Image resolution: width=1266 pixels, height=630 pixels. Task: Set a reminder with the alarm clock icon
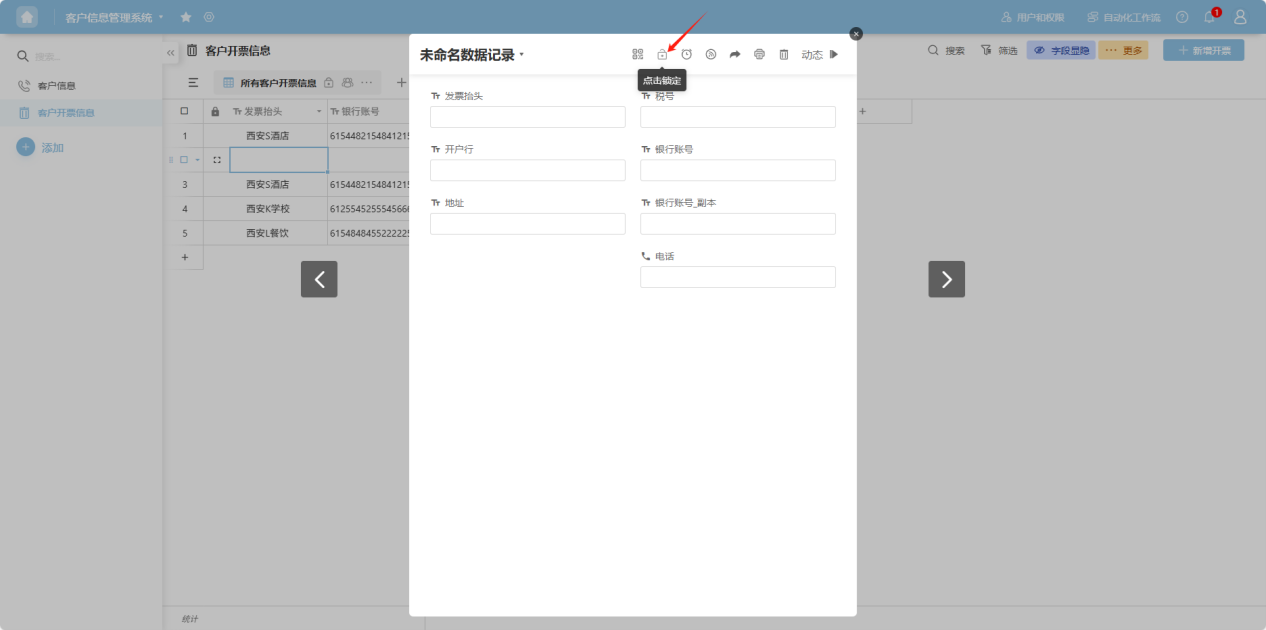(687, 55)
